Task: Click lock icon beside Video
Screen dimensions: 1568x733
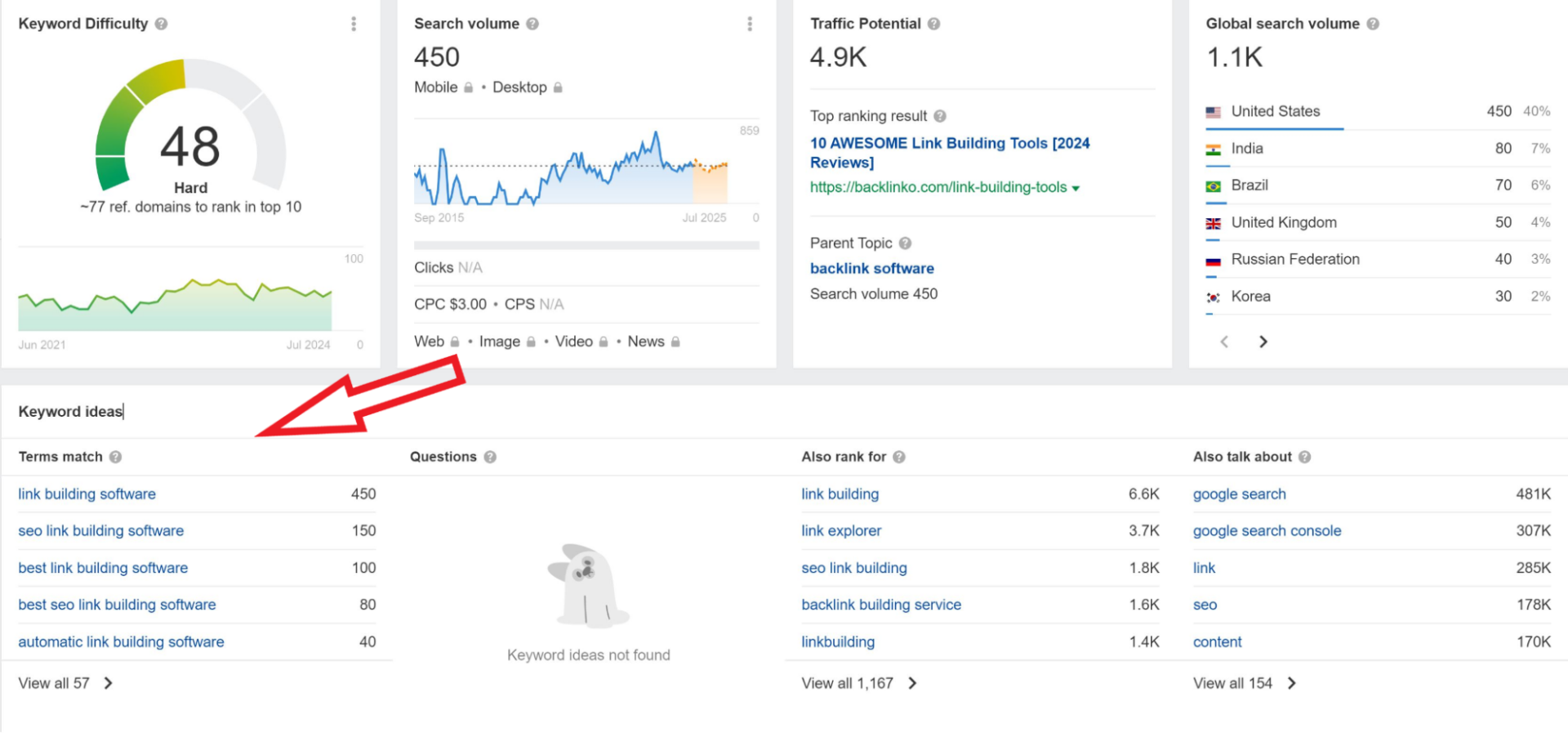Action: (x=604, y=342)
